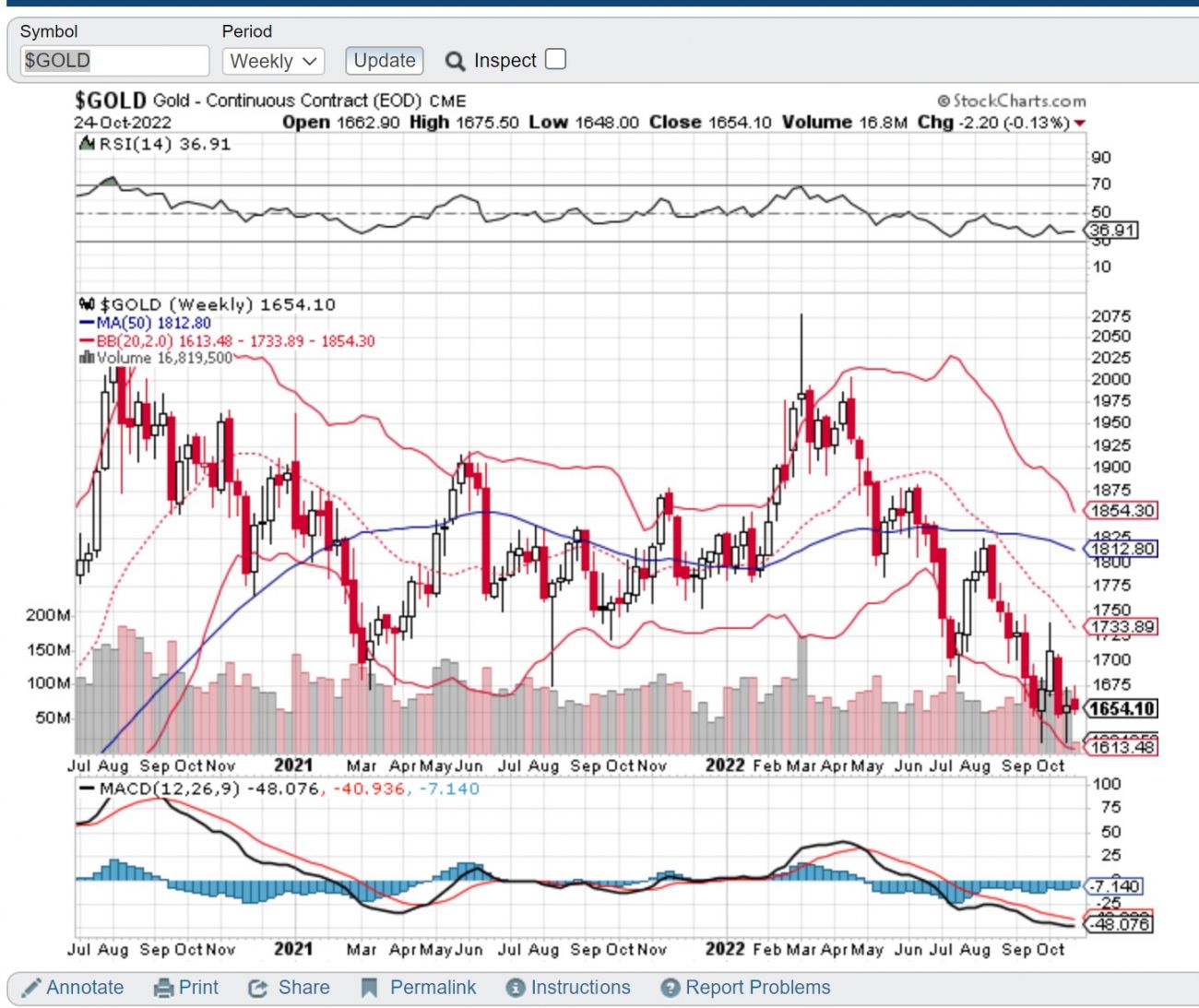Click the red down-triangle next to Chg
Screen dimensions: 1199x1008
coord(1080,124)
